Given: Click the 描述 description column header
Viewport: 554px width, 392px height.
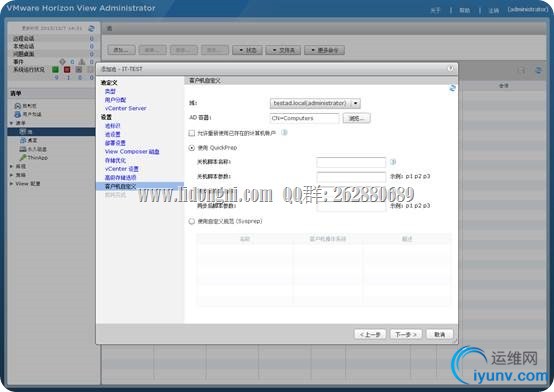Looking at the screenshot, I should [x=407, y=239].
